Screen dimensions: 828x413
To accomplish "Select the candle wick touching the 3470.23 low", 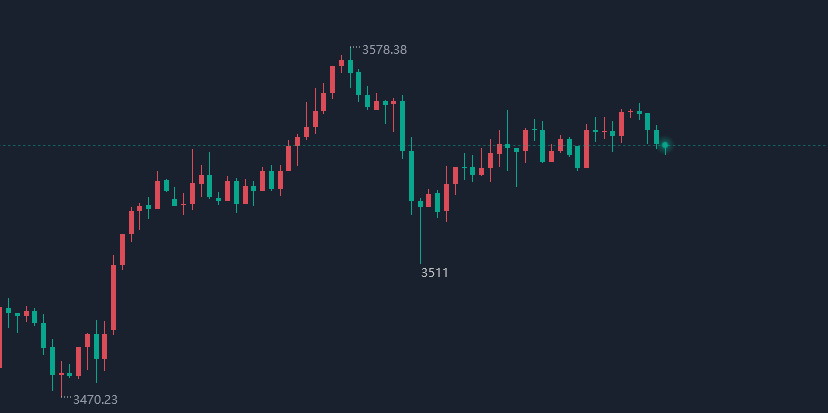I will (61, 385).
